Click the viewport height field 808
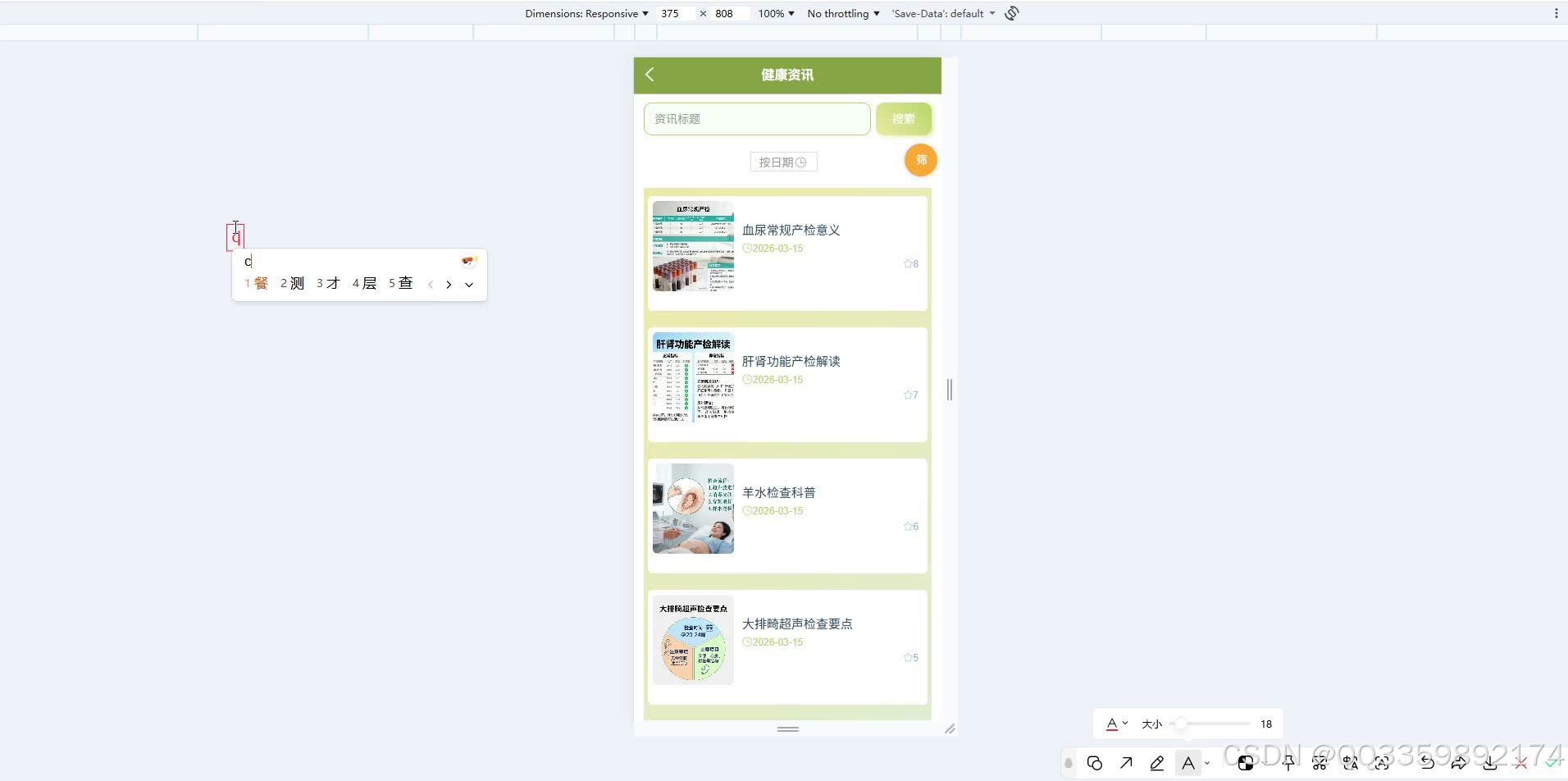Image resolution: width=1568 pixels, height=781 pixels. tap(730, 13)
